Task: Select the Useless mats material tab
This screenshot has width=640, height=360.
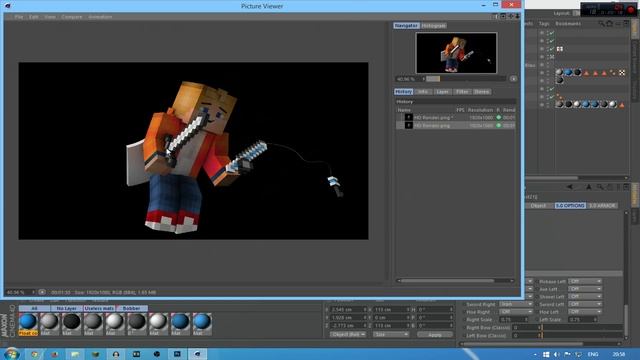Action: point(99,308)
